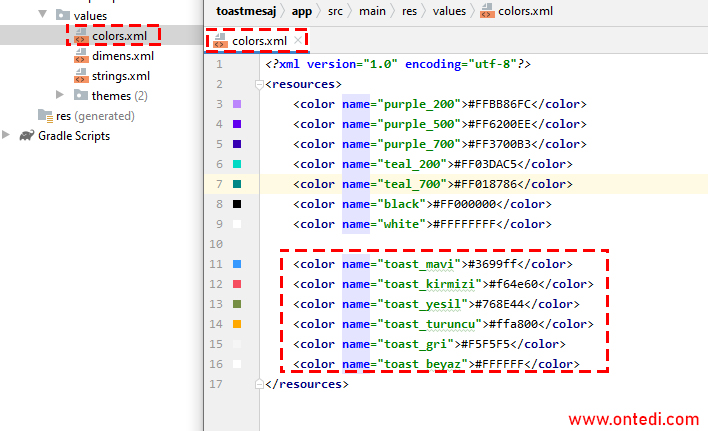This screenshot has width=708, height=431.
Task: Click the themes folder icon
Action: 81,95
